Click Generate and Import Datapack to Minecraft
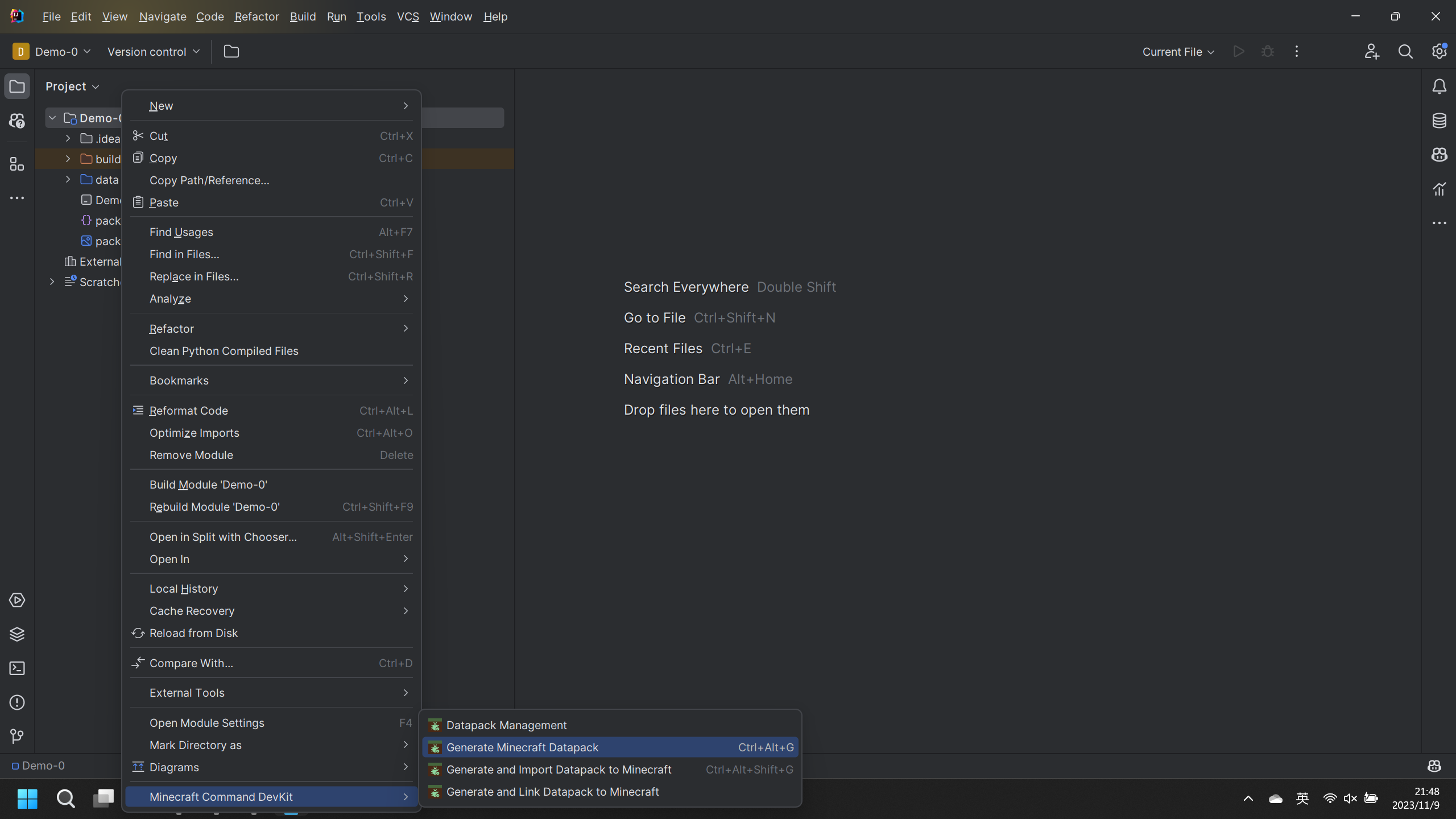This screenshot has height=819, width=1456. coord(559,770)
